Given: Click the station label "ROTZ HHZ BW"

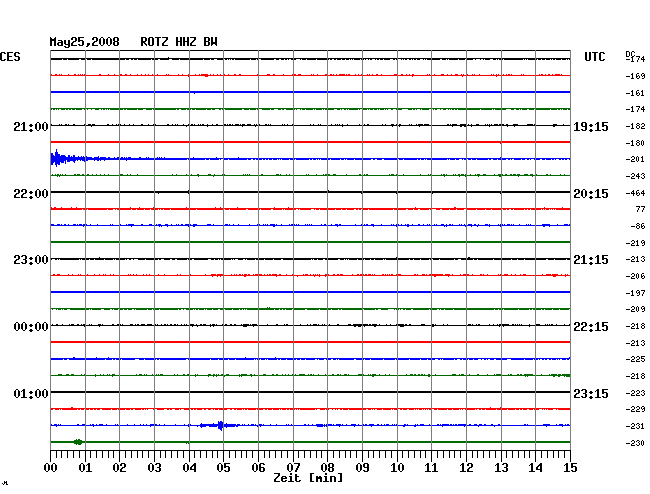Looking at the screenshot, I should (x=179, y=42).
